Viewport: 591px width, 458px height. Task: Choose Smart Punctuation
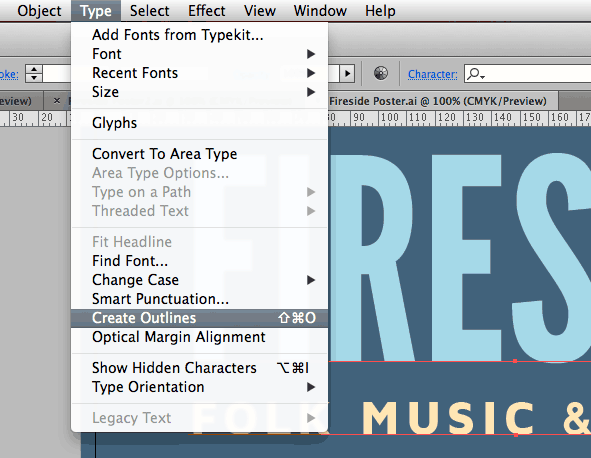click(199, 299)
